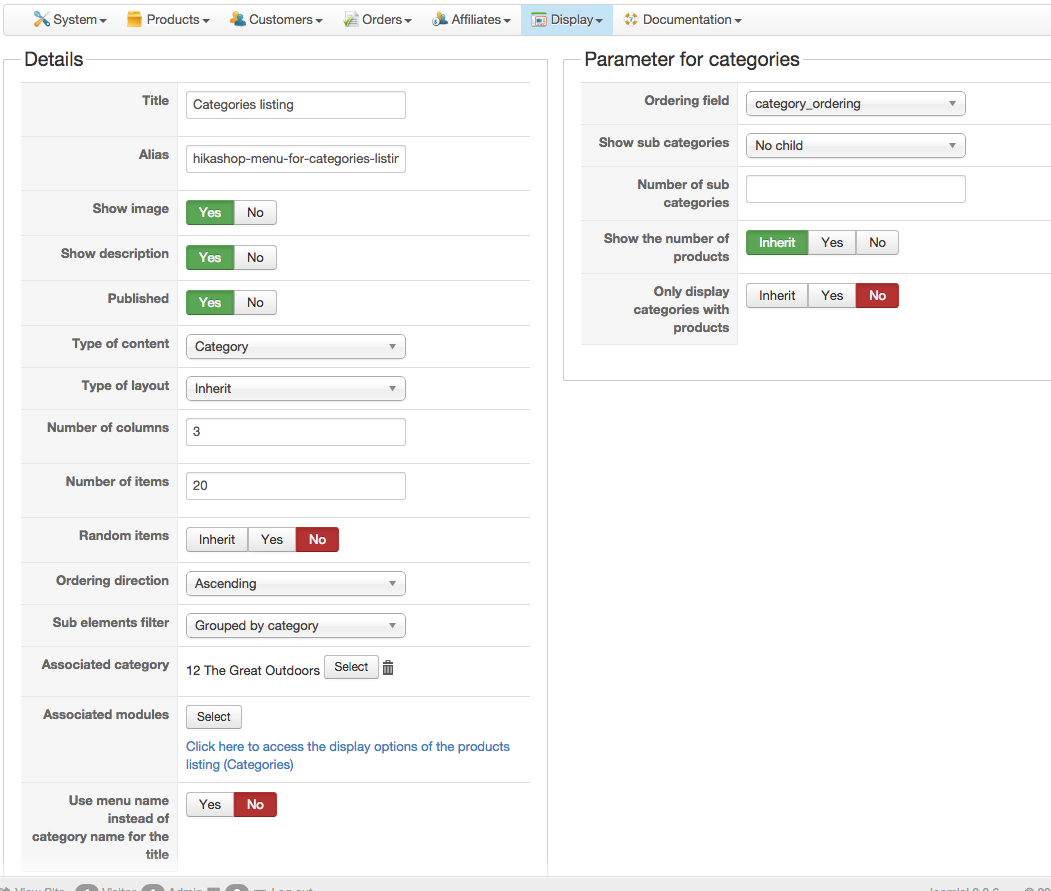The height and width of the screenshot is (891, 1051).
Task: Click the Orders notepad icon
Action: point(351,19)
